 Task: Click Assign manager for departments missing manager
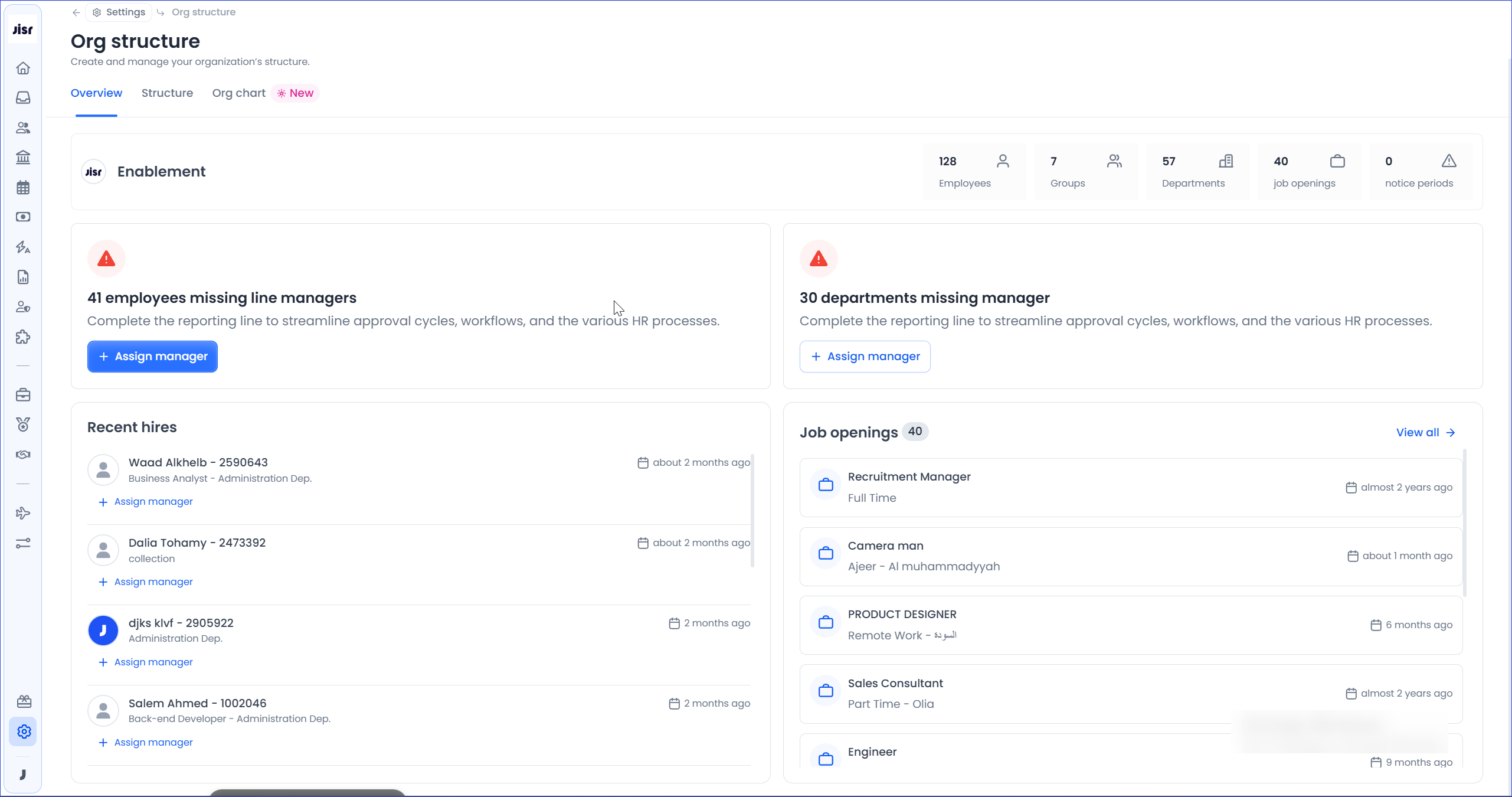click(x=865, y=356)
